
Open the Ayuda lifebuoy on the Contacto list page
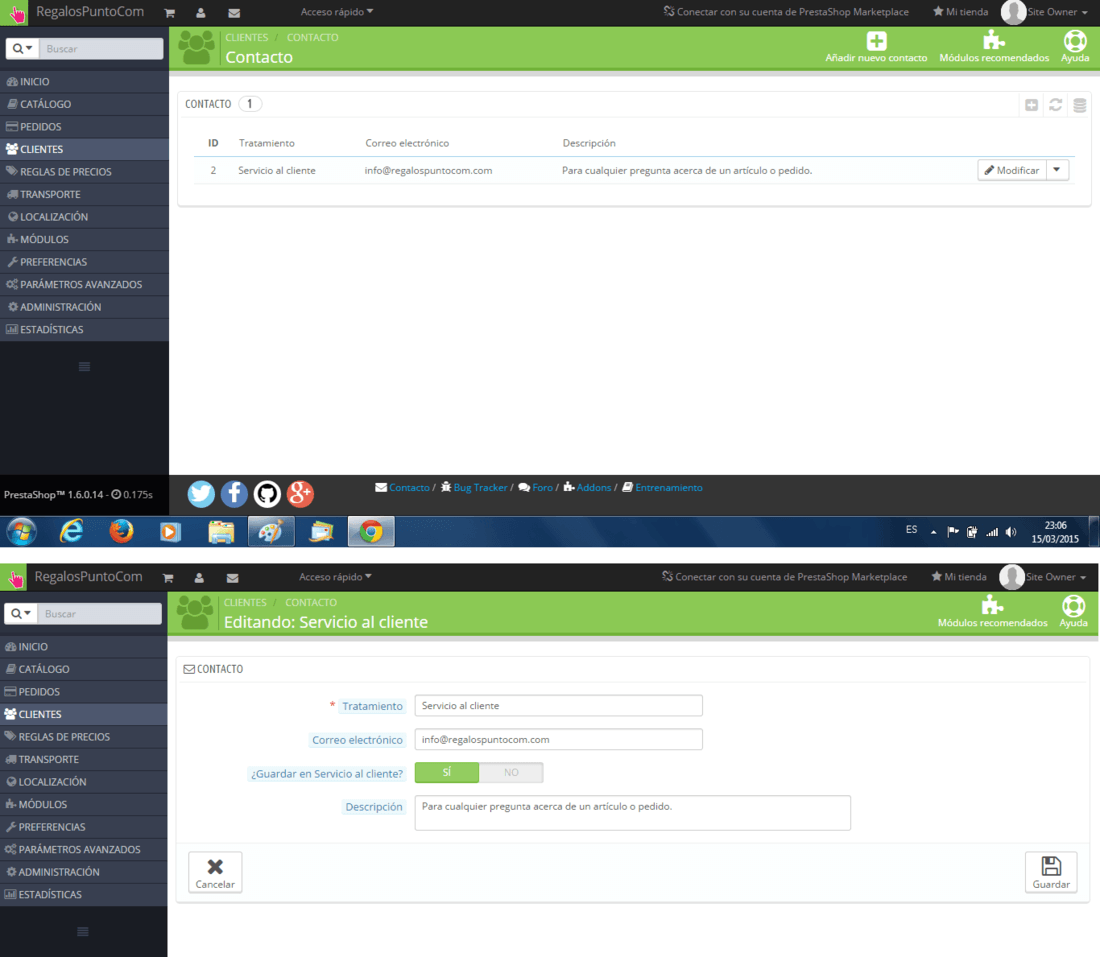1075,46
